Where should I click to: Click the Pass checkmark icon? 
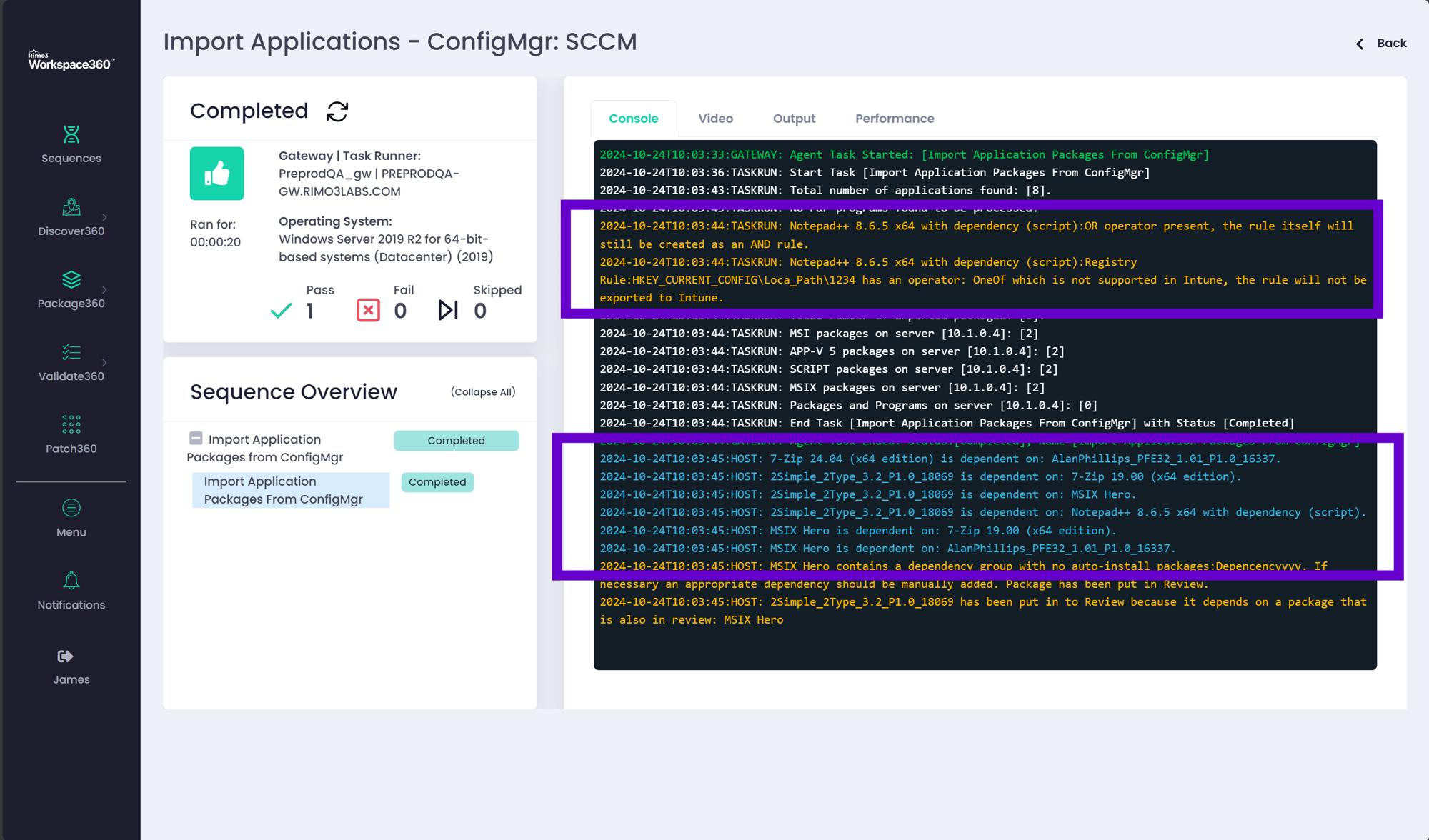281,311
